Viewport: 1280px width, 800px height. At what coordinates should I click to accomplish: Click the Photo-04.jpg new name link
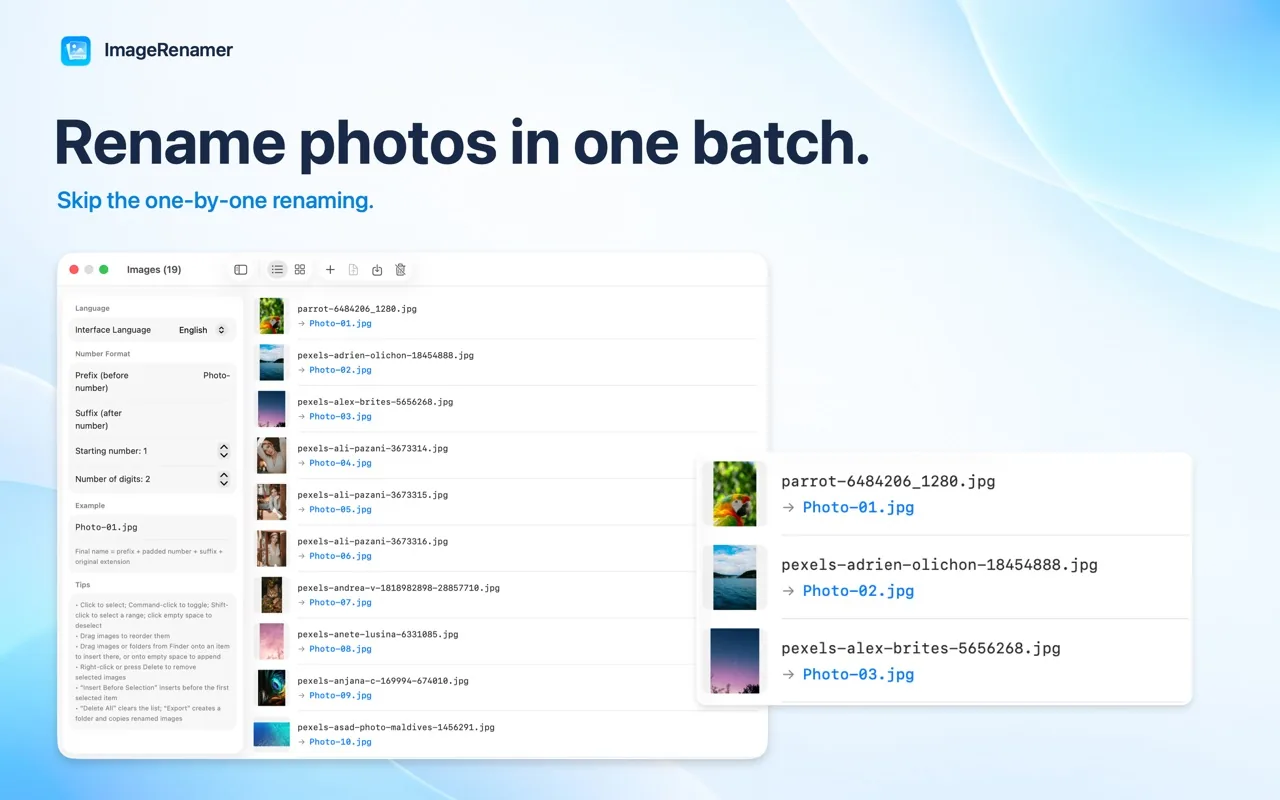click(340, 463)
